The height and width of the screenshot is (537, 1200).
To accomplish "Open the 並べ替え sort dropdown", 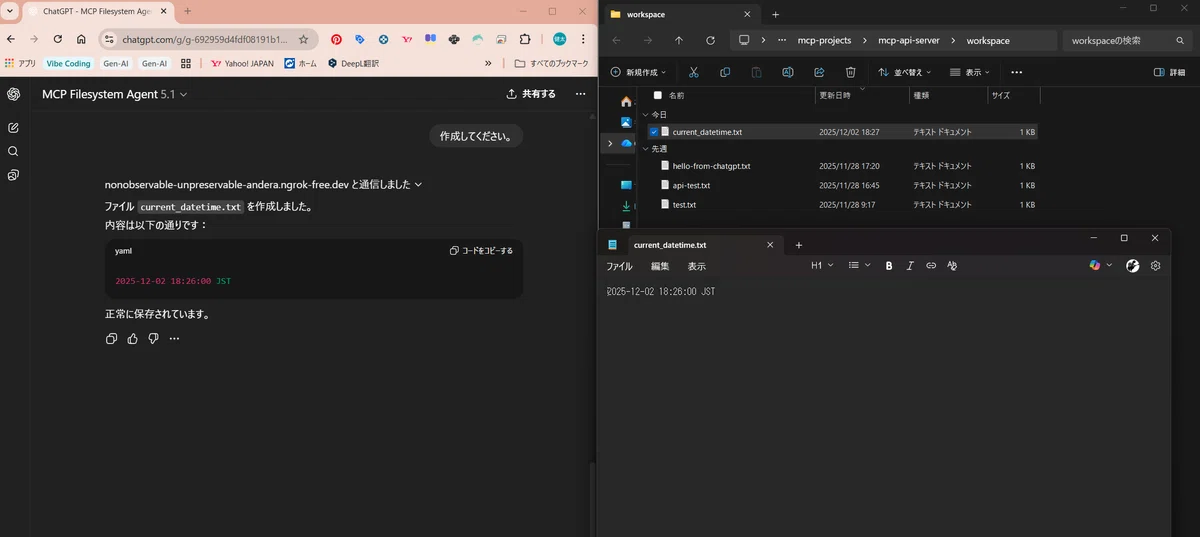I will coord(905,72).
